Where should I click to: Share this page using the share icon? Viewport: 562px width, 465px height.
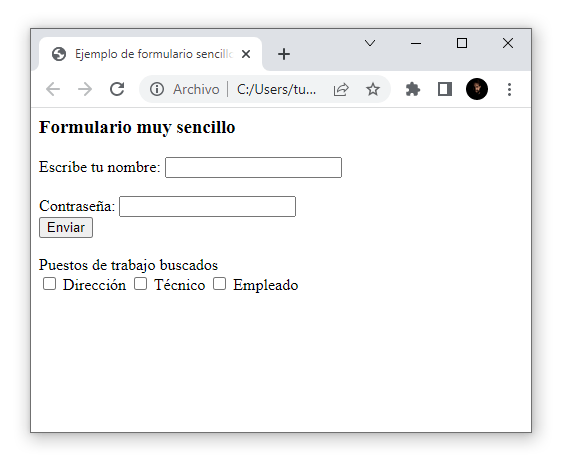341,89
